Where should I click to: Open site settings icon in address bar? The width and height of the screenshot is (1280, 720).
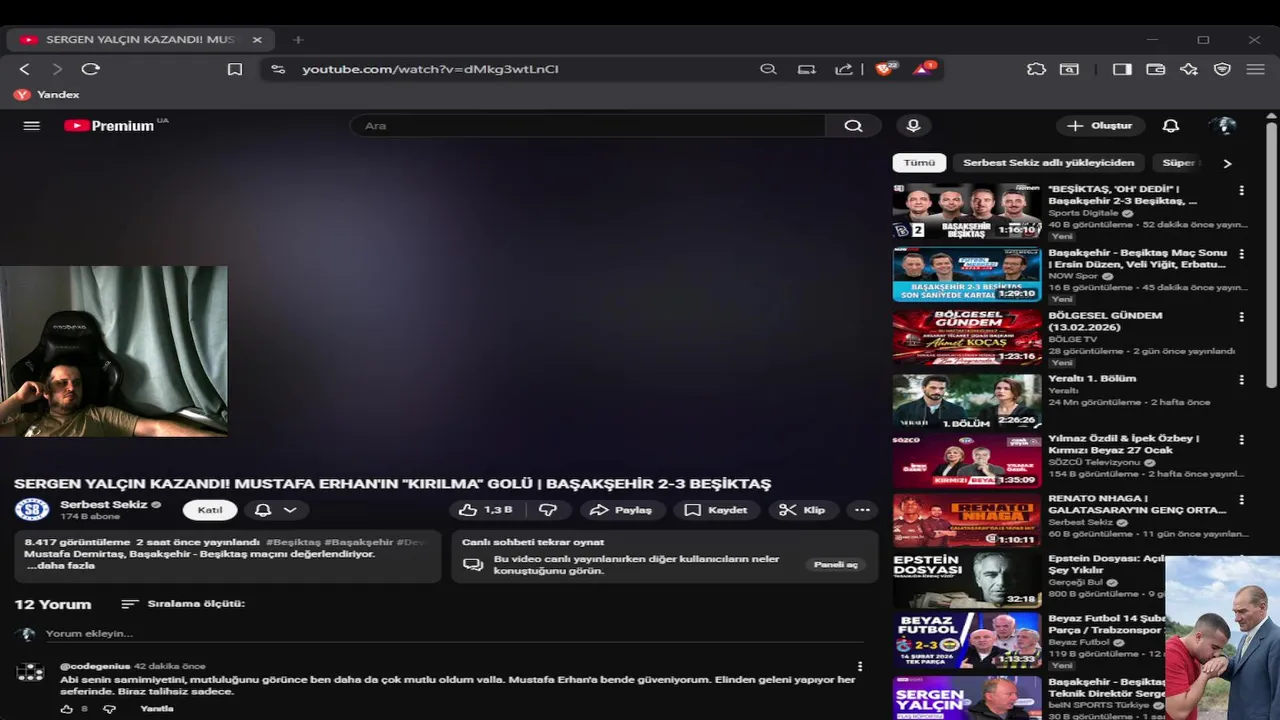click(x=278, y=69)
